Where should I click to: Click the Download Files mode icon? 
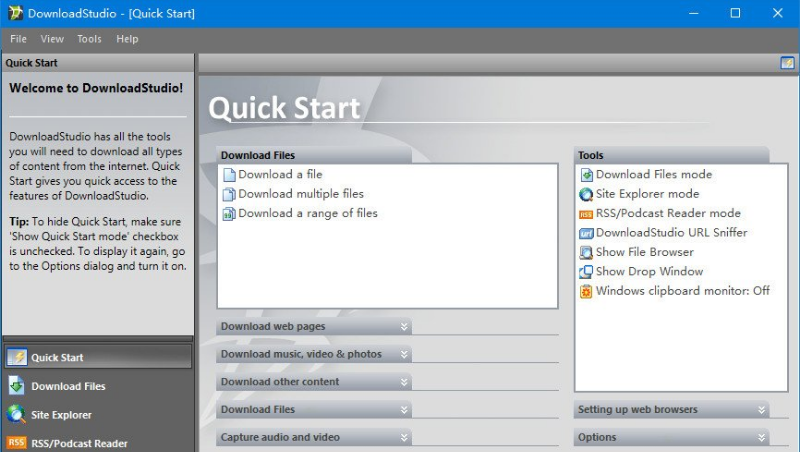[x=586, y=175]
